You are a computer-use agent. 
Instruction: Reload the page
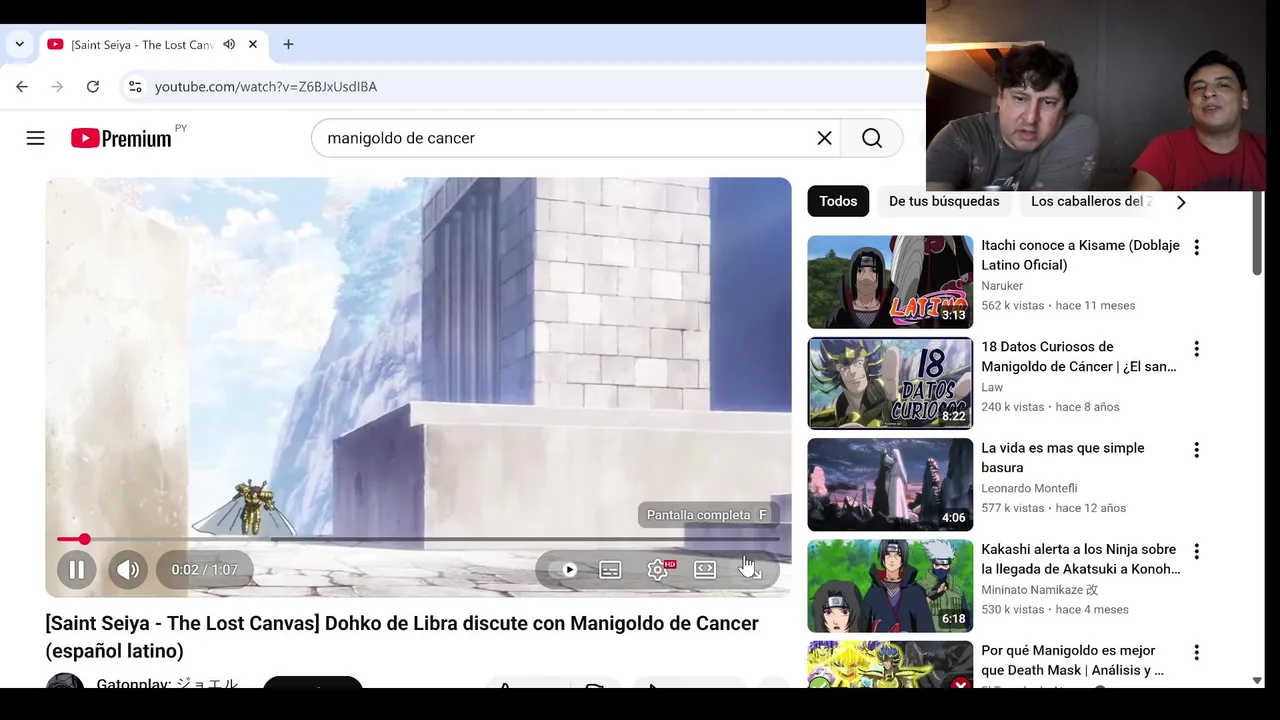pos(92,87)
